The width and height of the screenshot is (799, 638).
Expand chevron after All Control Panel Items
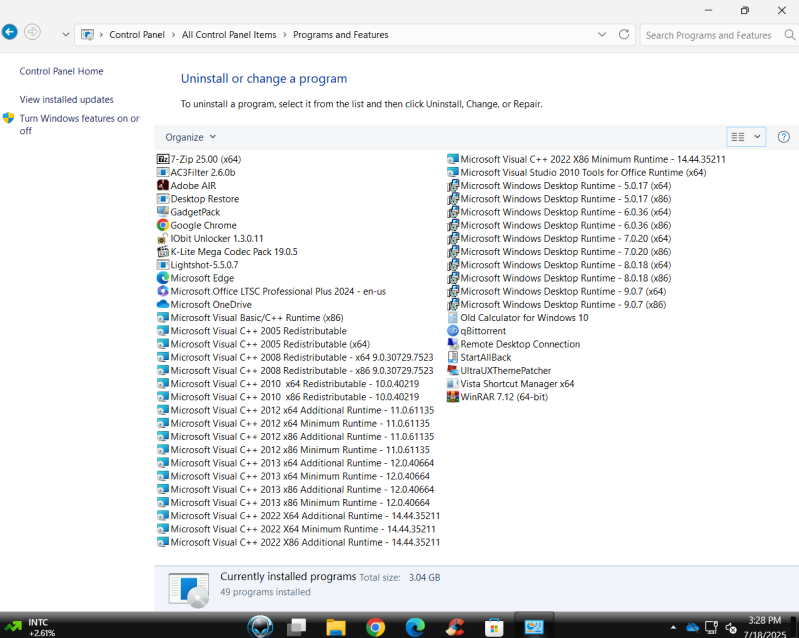284,35
